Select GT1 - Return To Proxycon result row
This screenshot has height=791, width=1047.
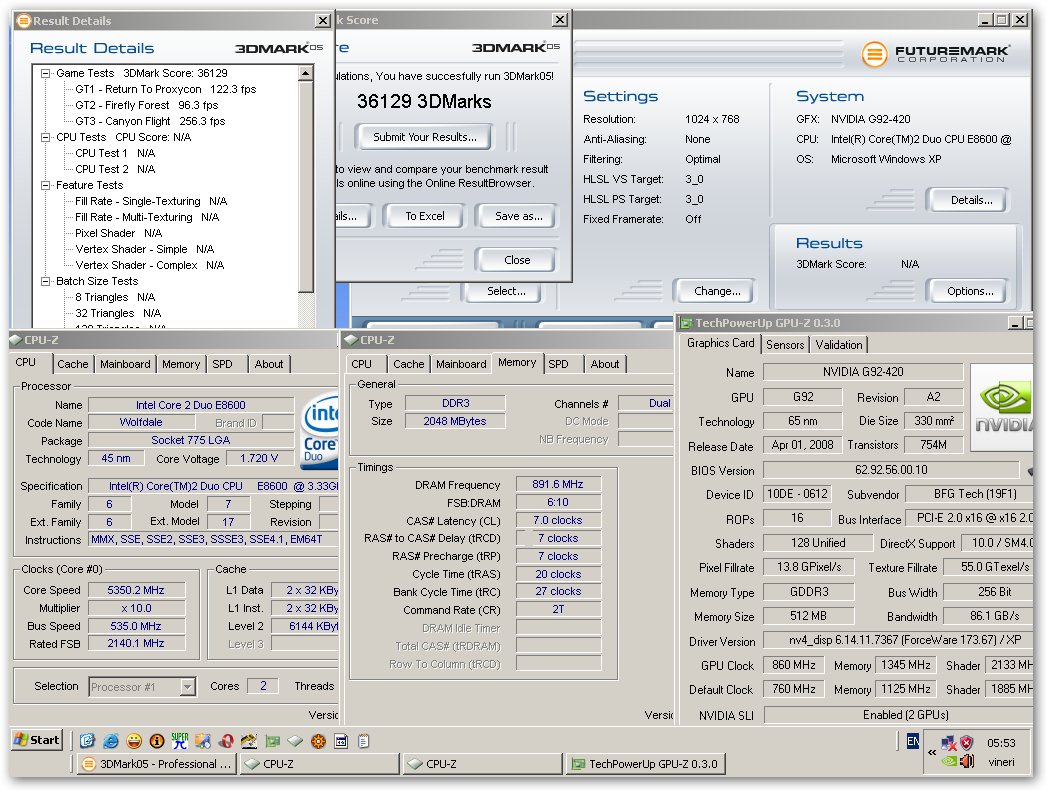point(166,89)
